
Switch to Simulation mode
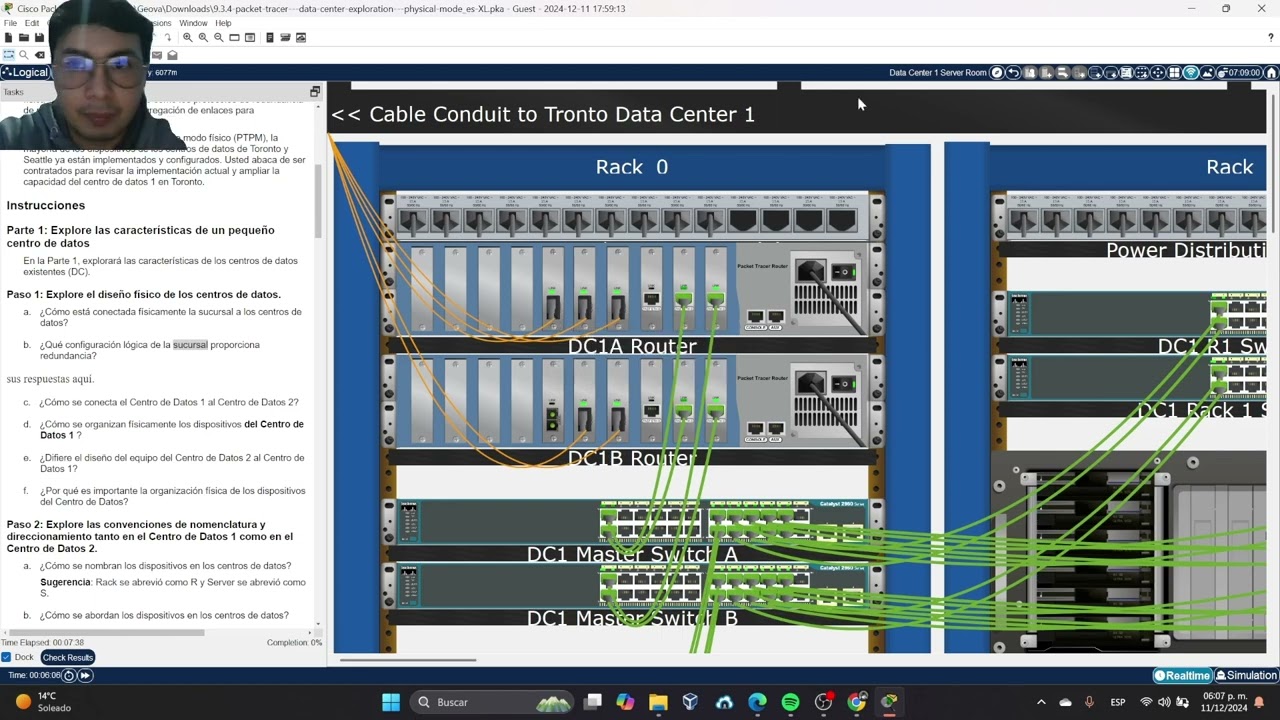click(1246, 675)
